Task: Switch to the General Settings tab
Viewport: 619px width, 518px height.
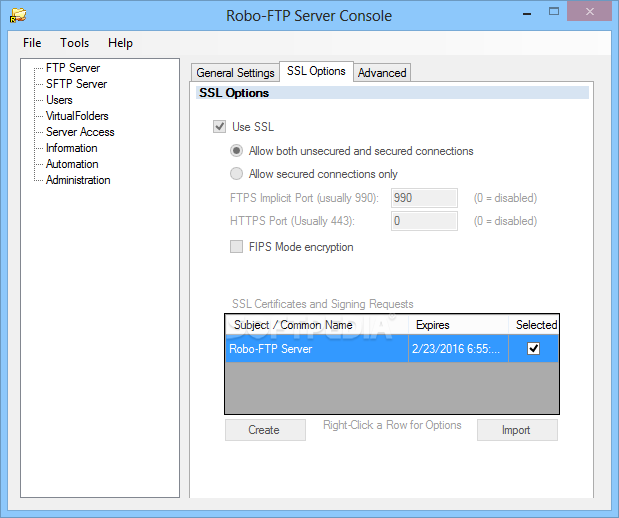Action: pyautogui.click(x=235, y=73)
